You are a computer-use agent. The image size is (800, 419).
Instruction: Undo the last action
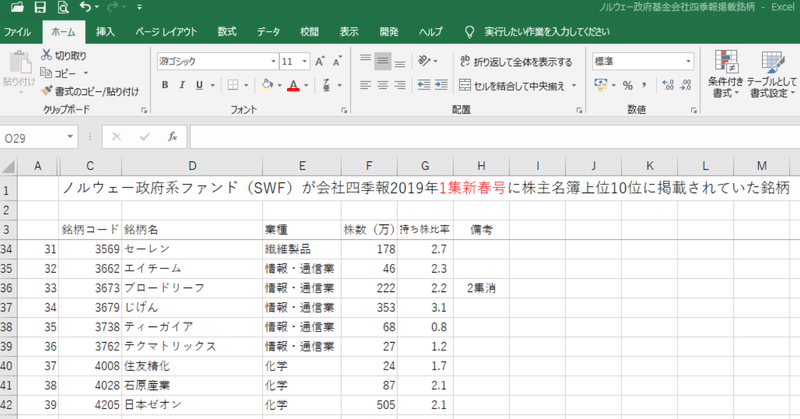85,7
